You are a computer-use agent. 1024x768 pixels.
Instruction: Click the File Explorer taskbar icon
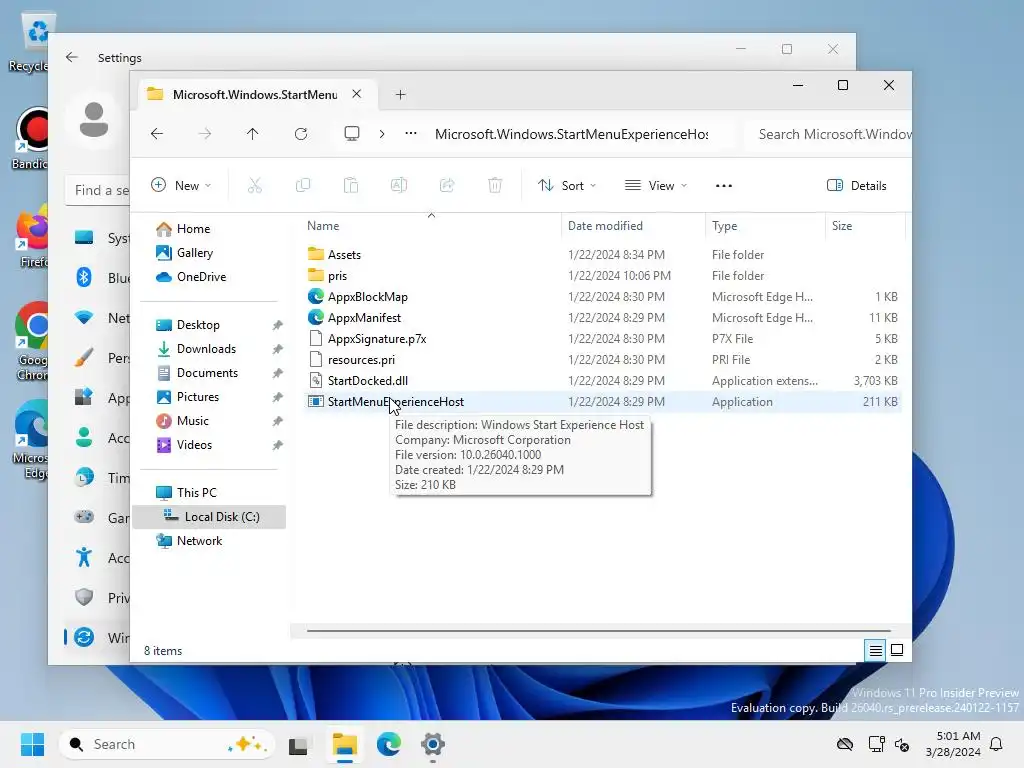click(344, 744)
